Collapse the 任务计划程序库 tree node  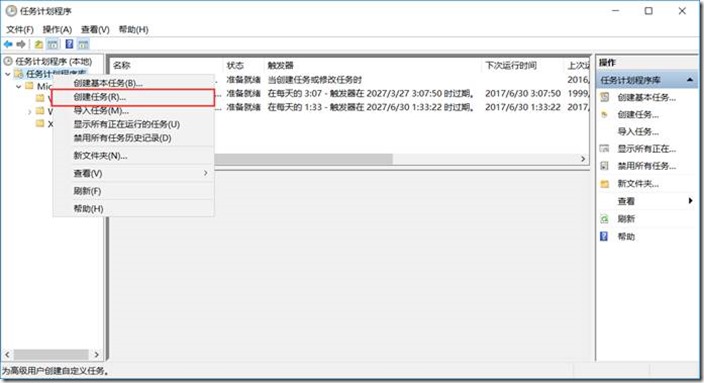pyautogui.click(x=8, y=74)
